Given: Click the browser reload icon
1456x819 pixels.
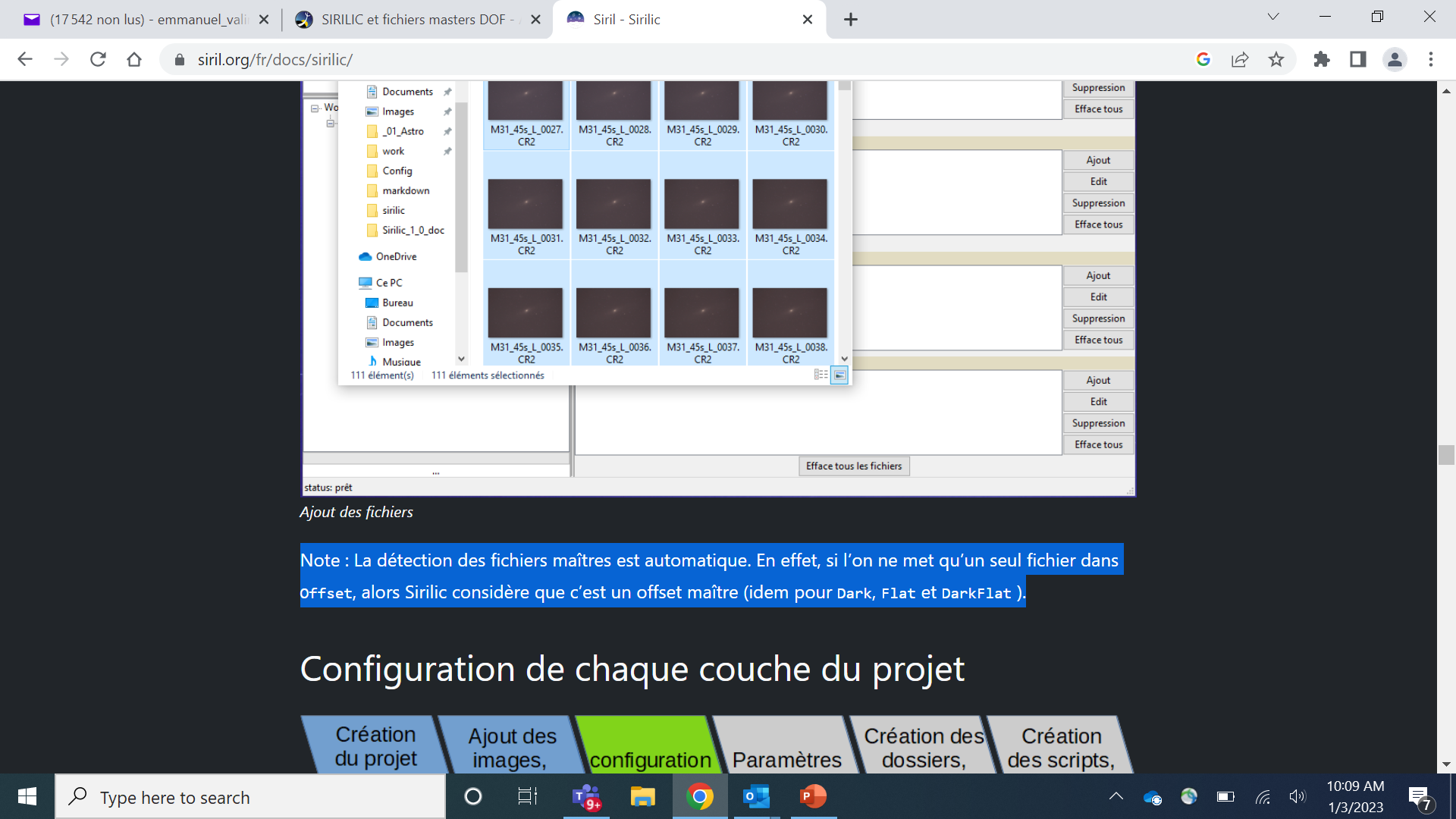Looking at the screenshot, I should pyautogui.click(x=98, y=59).
